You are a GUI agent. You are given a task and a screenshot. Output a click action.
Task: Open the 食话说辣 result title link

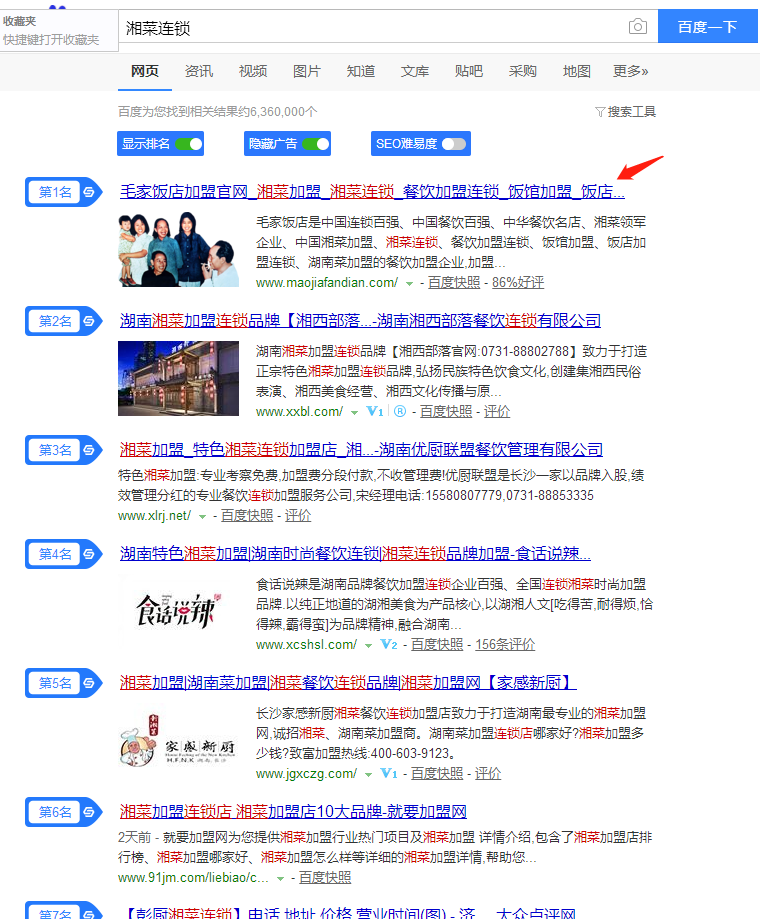(x=355, y=553)
